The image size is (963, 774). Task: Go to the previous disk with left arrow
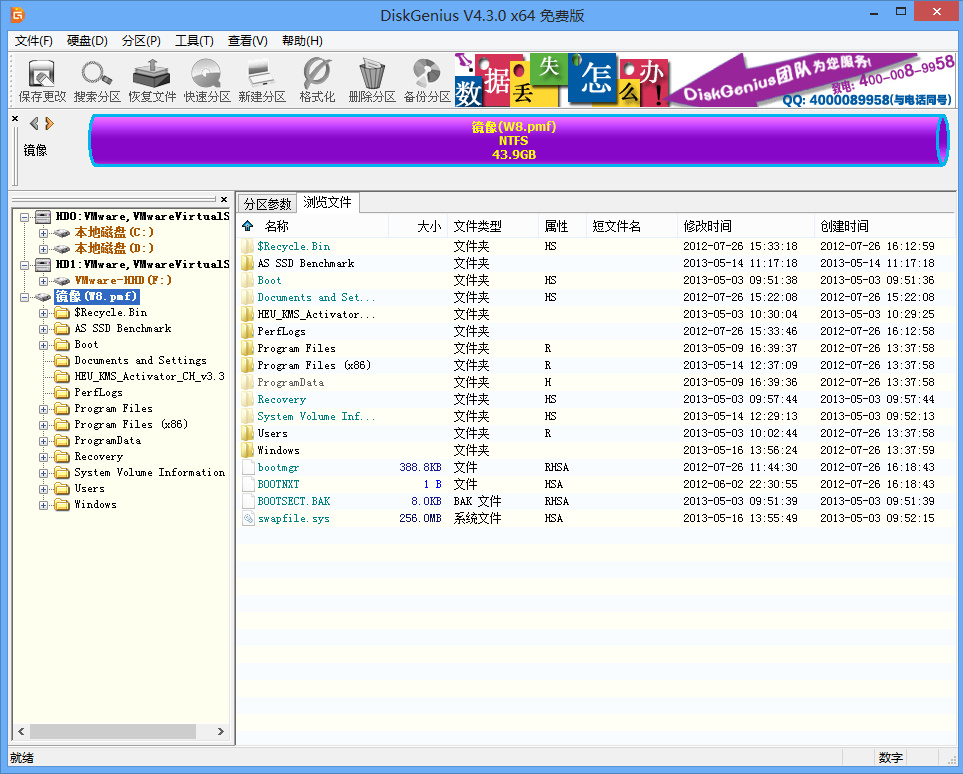pos(34,123)
